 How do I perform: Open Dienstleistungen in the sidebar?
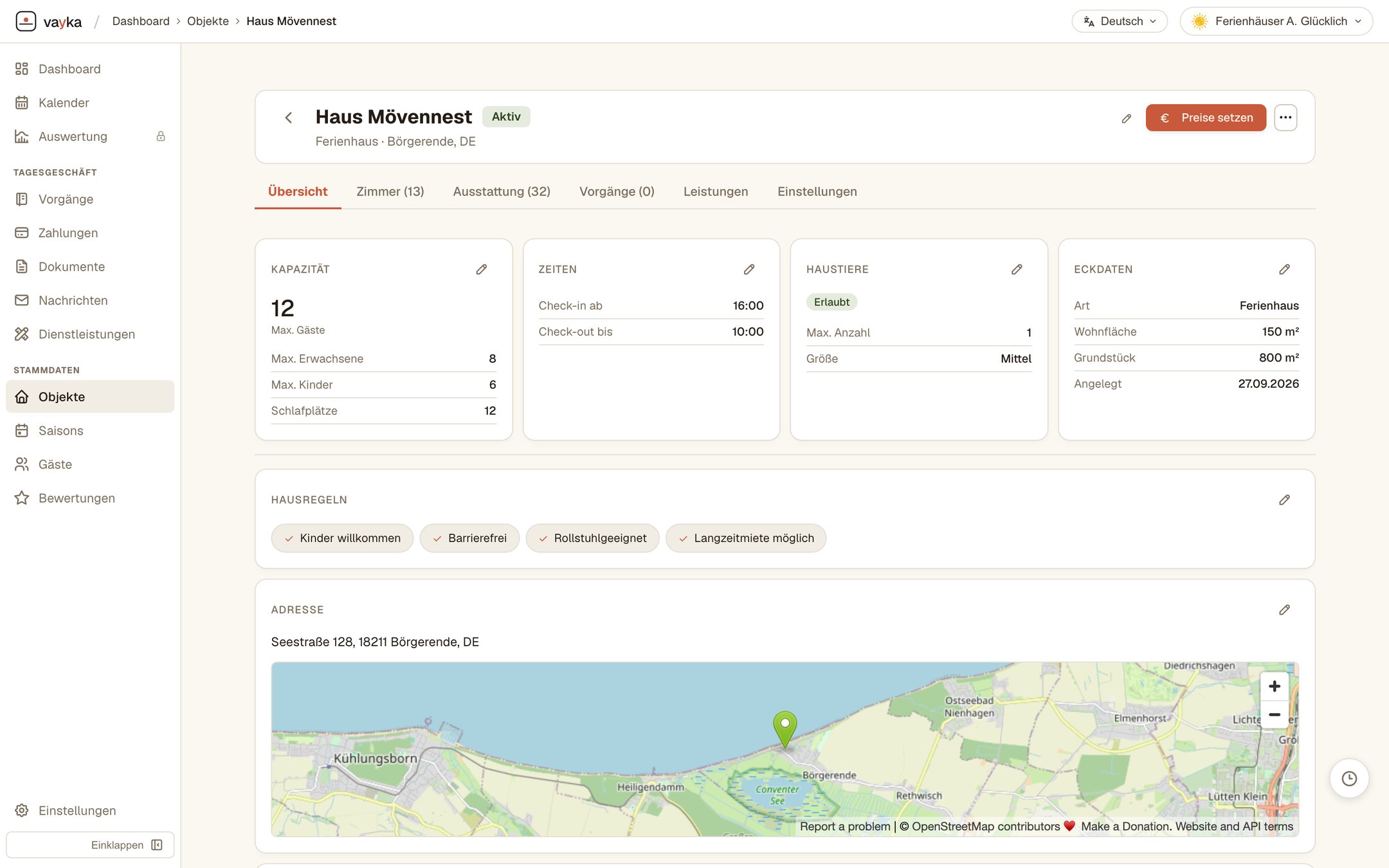(x=90, y=334)
